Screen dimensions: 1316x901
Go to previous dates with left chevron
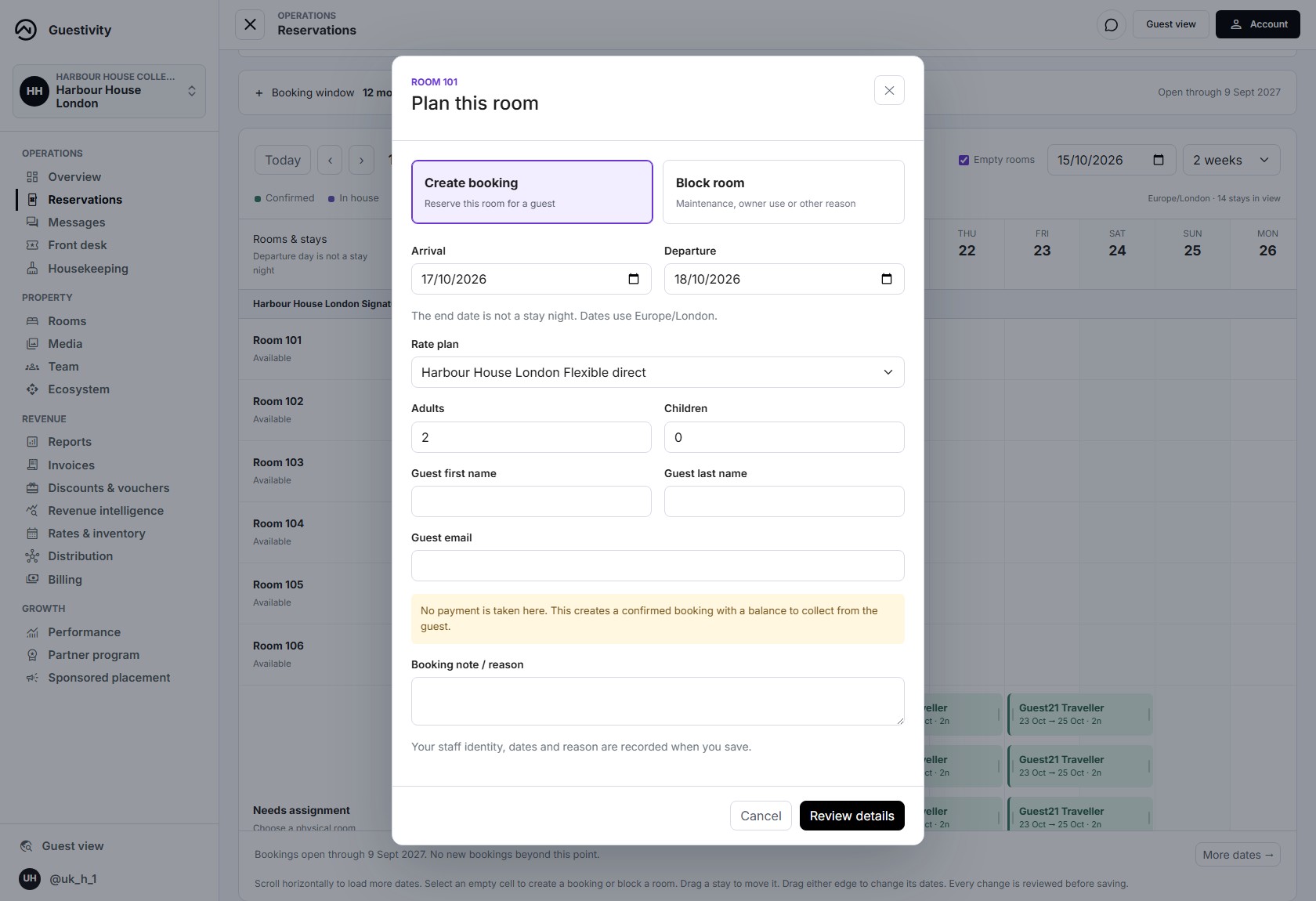[330, 160]
